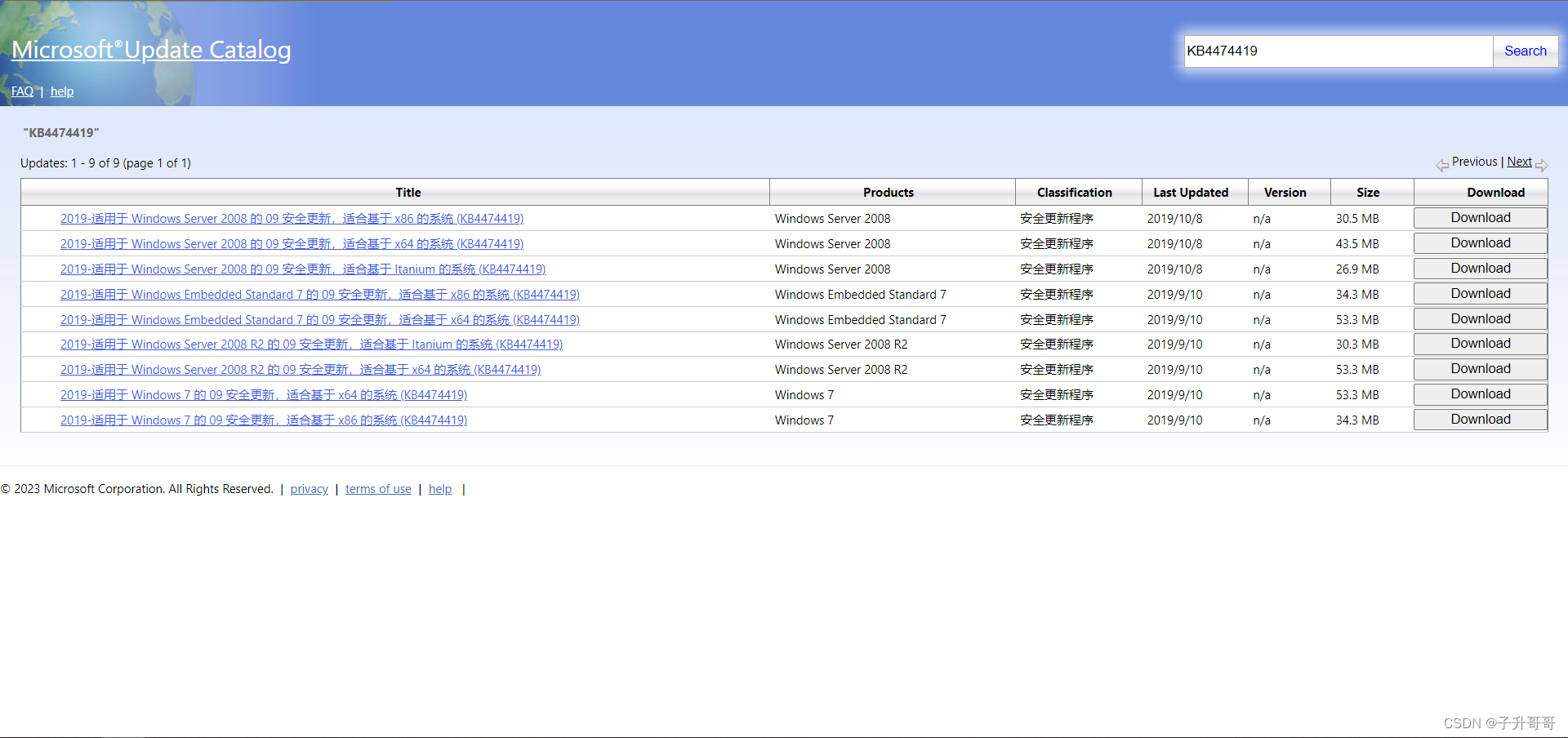Download the Windows 7 x64 update
This screenshot has width=1568, height=738.
pyautogui.click(x=1481, y=394)
